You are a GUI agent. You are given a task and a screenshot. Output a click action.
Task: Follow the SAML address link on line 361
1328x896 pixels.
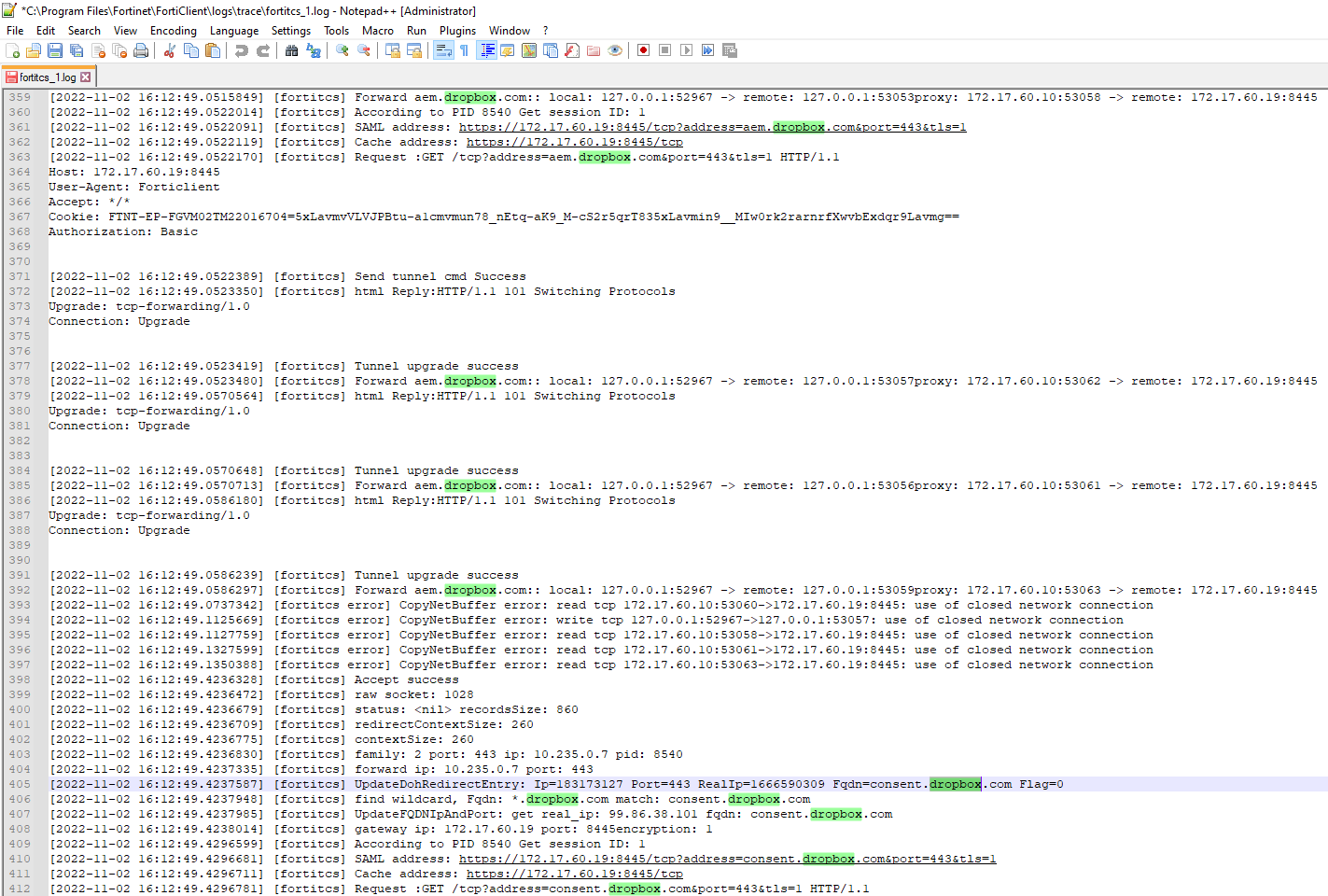712,127
